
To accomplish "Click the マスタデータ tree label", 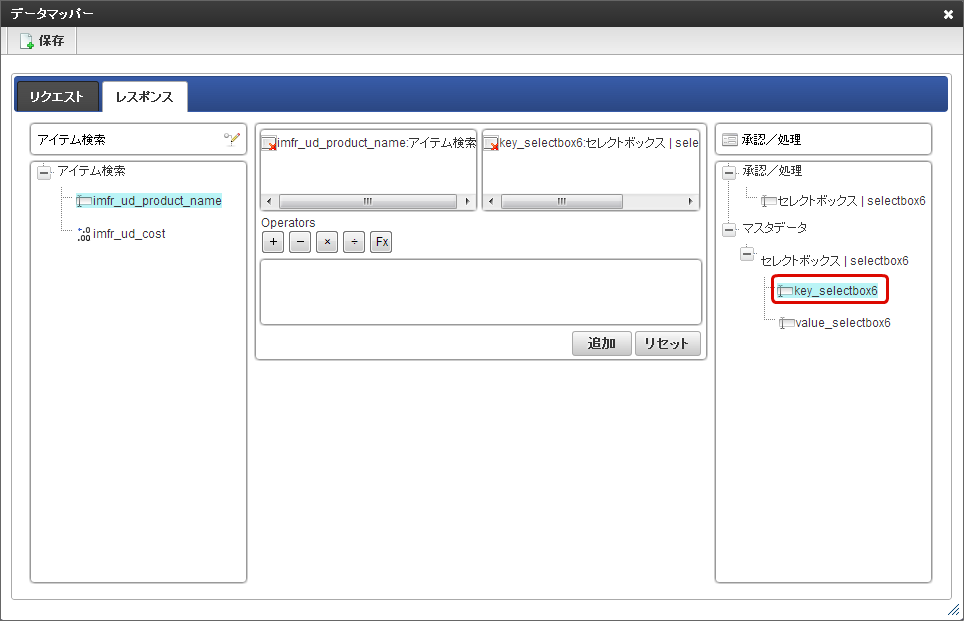I will pos(775,228).
